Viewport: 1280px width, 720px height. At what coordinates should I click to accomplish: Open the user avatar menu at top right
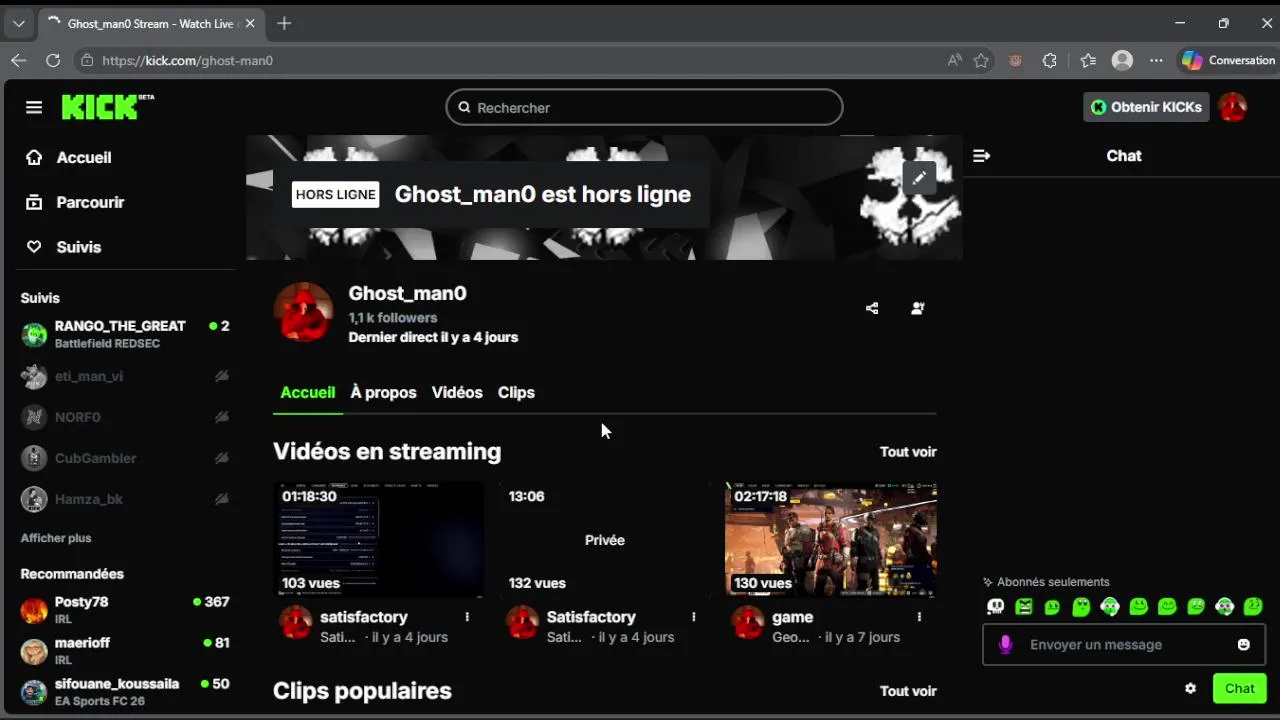coord(1233,107)
